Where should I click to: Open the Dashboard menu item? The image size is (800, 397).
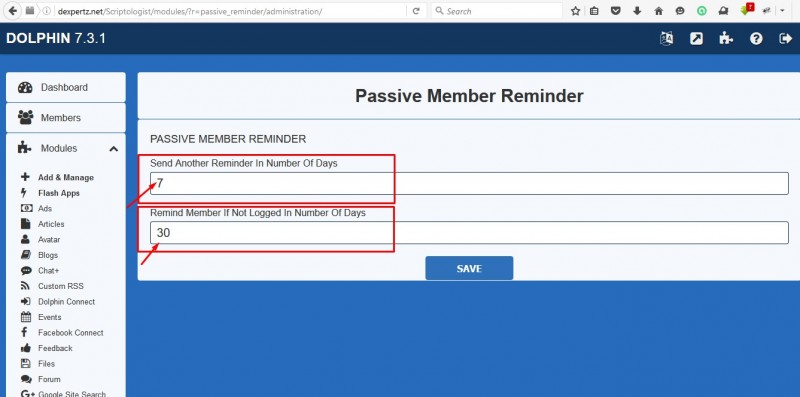tap(66, 87)
